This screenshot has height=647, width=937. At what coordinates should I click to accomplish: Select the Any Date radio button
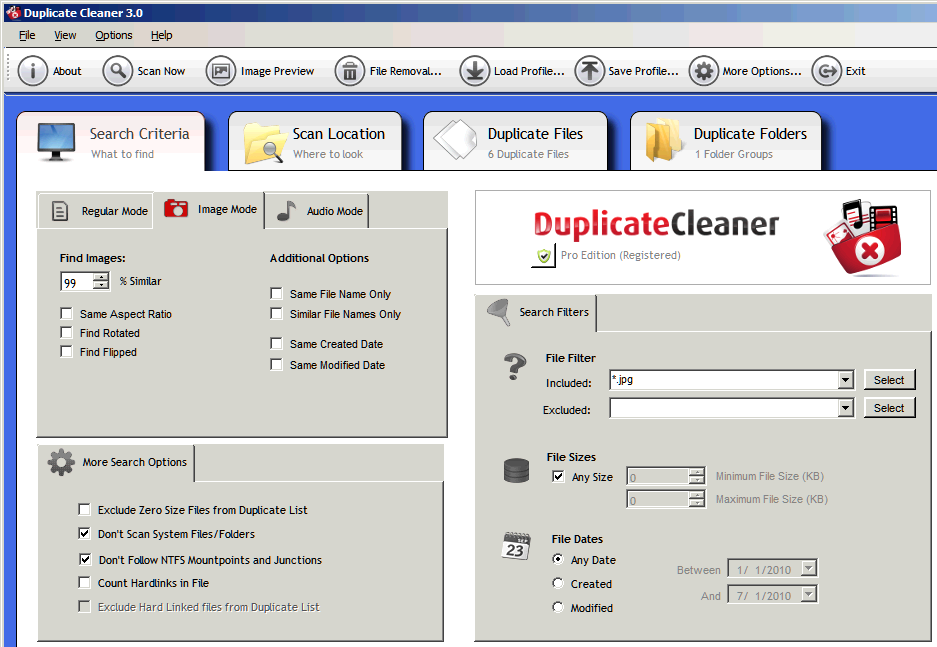point(558,559)
